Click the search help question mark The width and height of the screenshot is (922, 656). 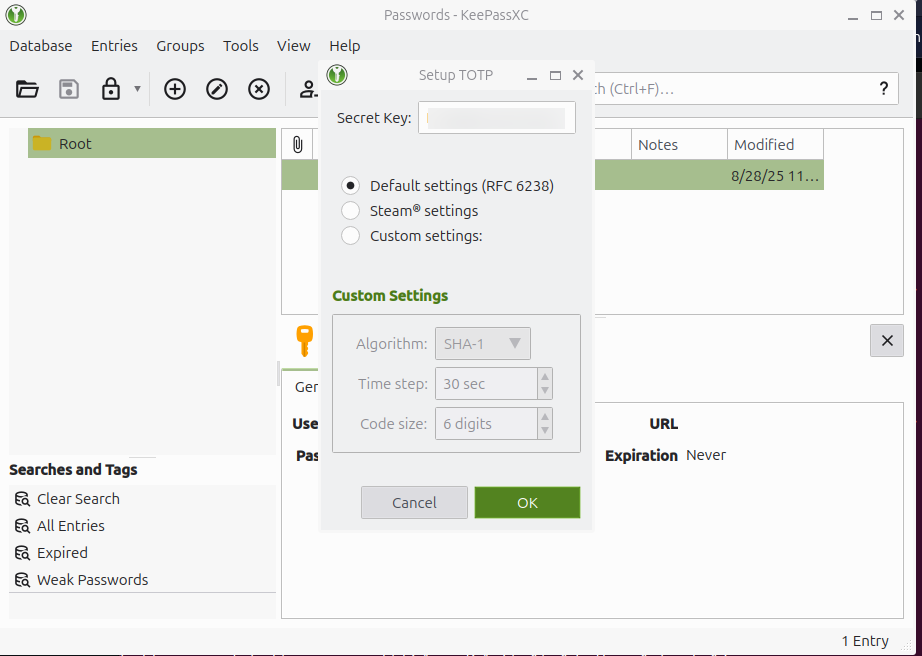[883, 89]
